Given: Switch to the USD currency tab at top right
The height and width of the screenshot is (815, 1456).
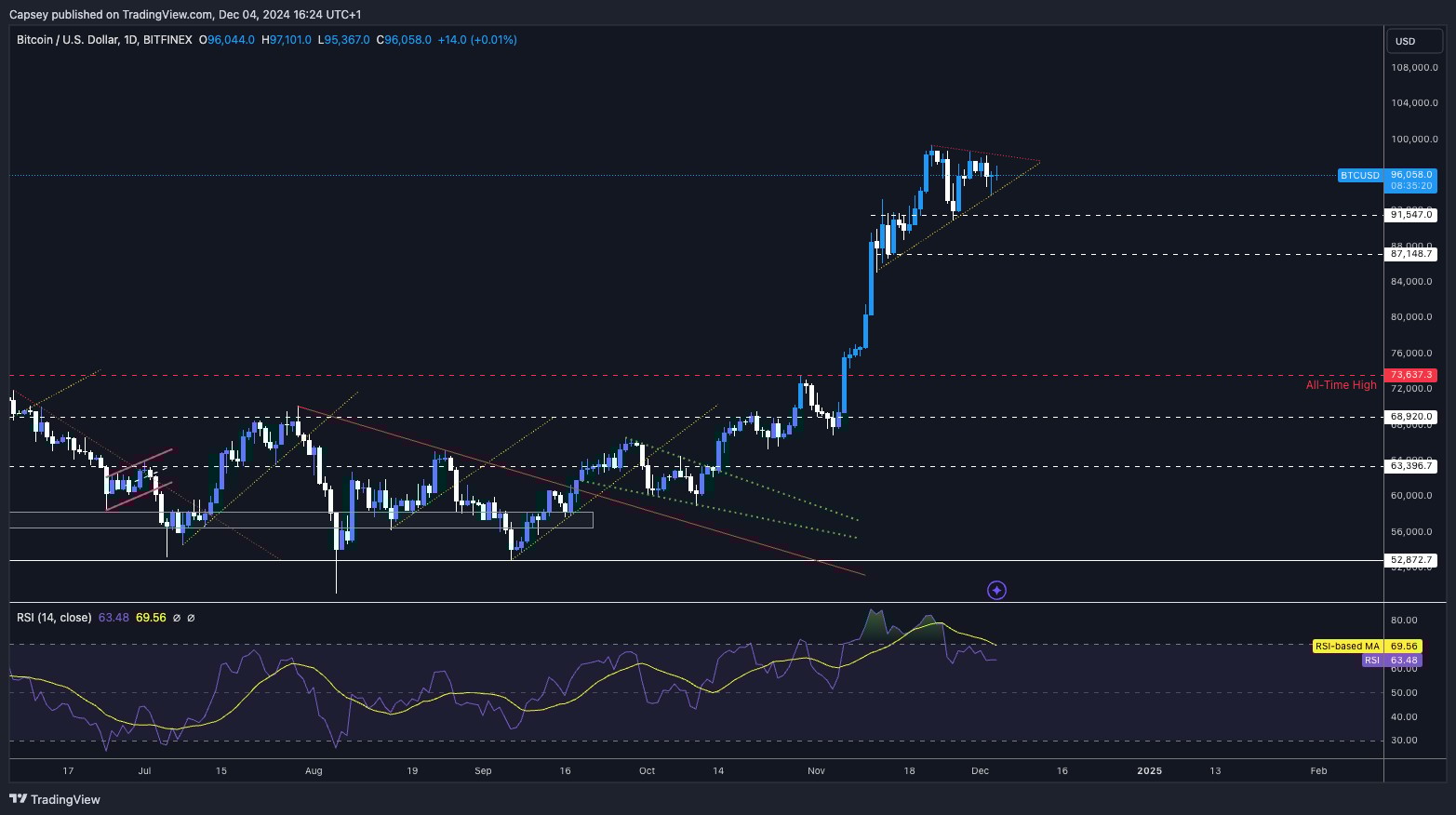Looking at the screenshot, I should [1414, 41].
